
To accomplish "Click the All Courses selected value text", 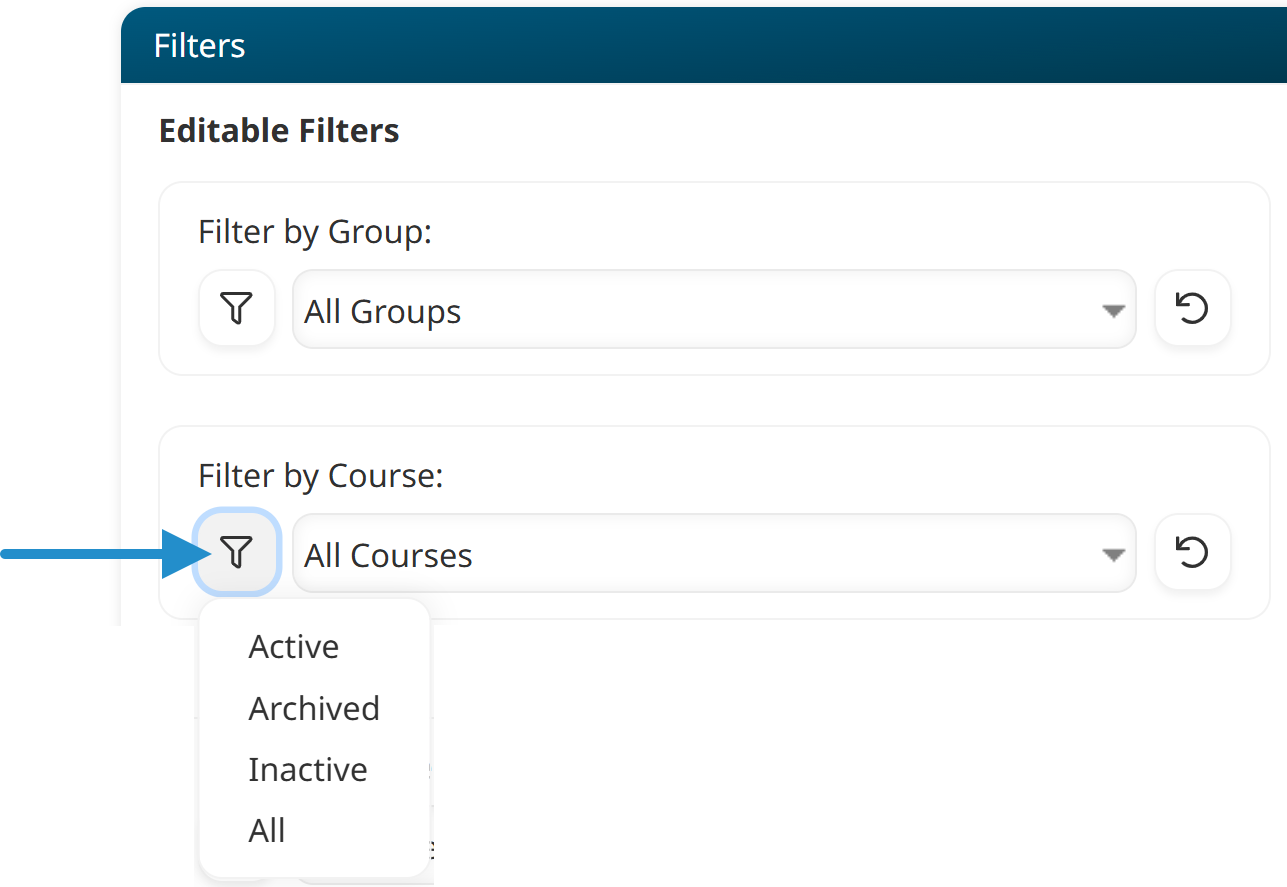I will point(388,556).
